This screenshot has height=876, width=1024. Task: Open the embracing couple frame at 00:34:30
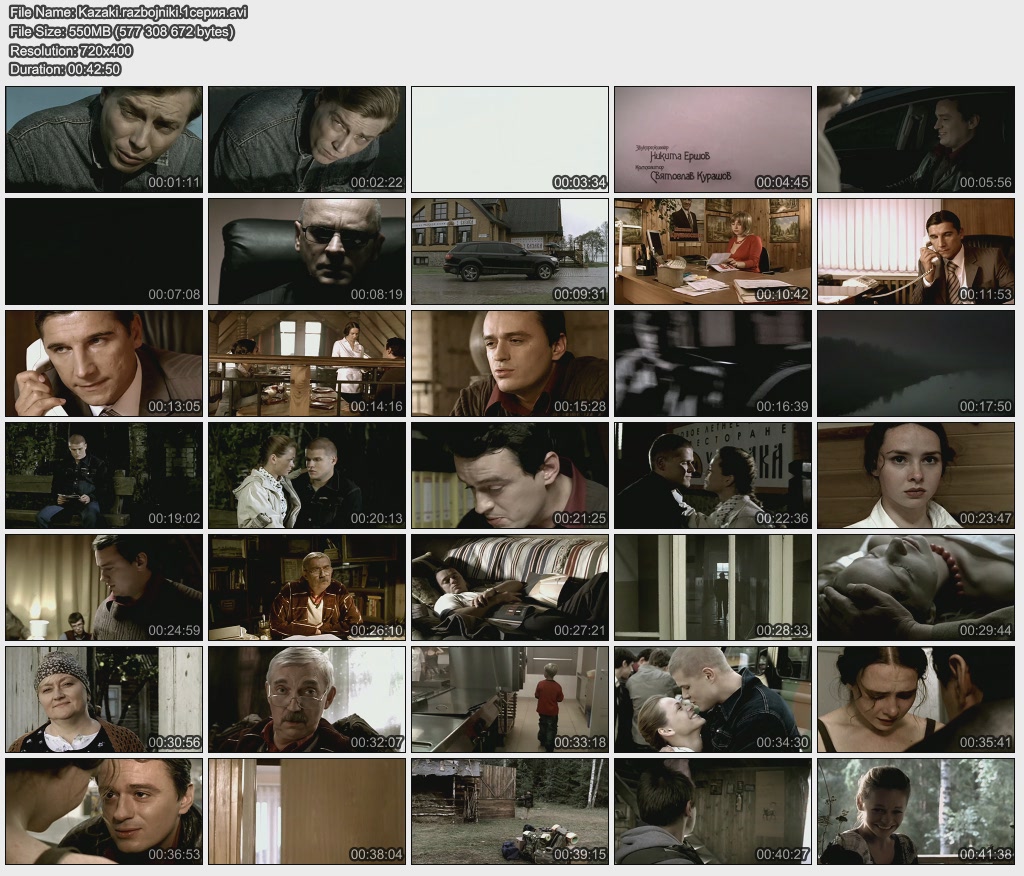(x=713, y=700)
